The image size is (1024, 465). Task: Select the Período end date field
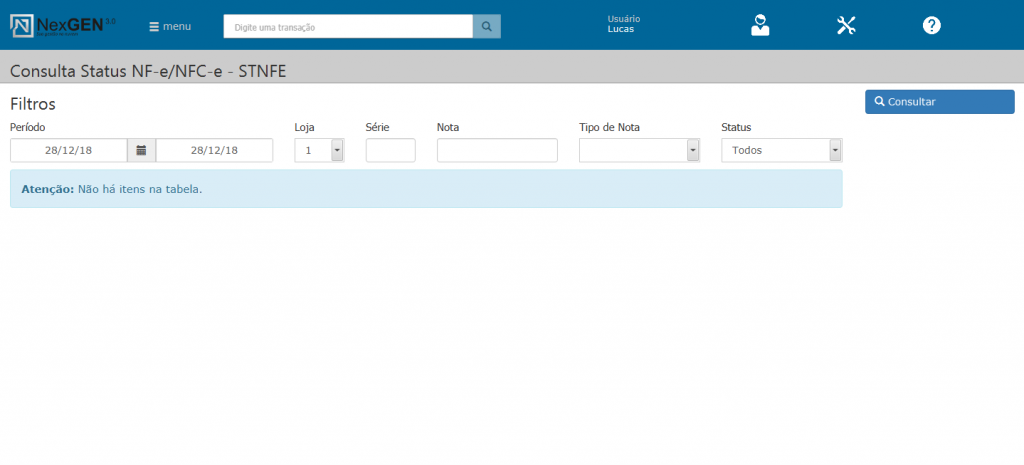click(x=214, y=150)
